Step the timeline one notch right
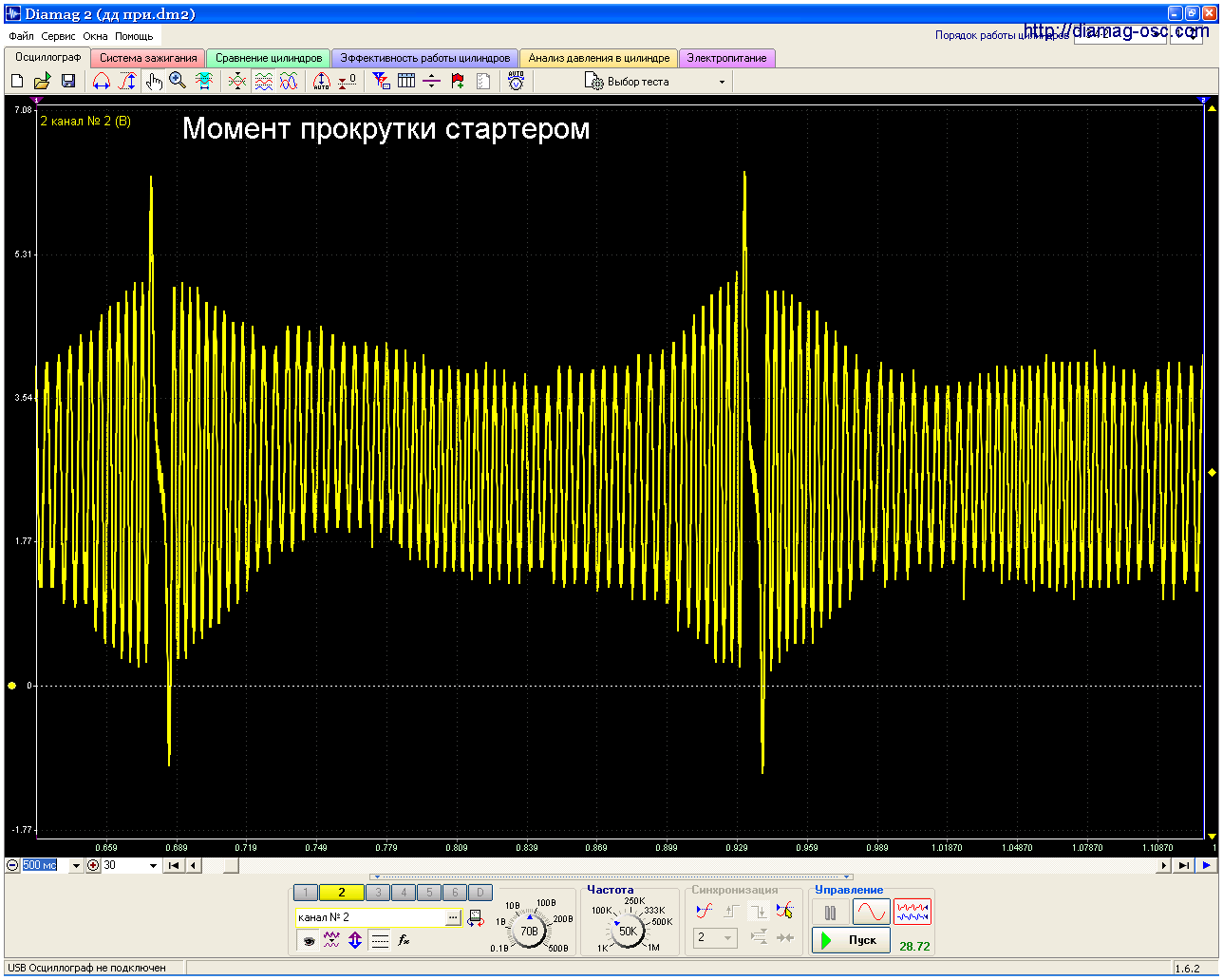Viewport: 1223px width, 980px height. (x=1165, y=865)
